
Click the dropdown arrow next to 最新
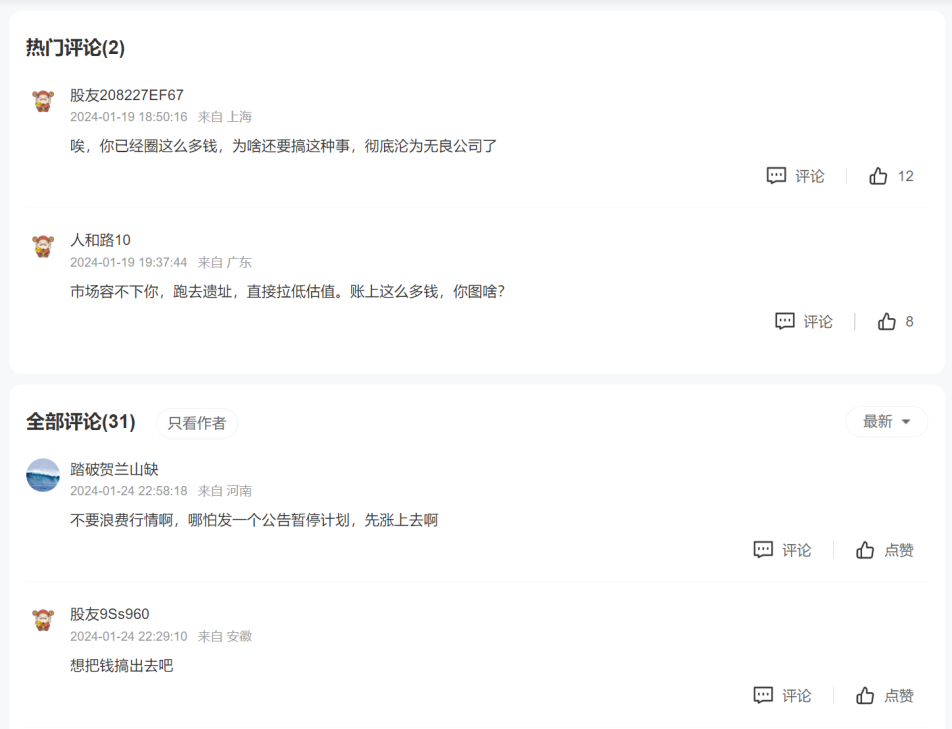pos(906,422)
